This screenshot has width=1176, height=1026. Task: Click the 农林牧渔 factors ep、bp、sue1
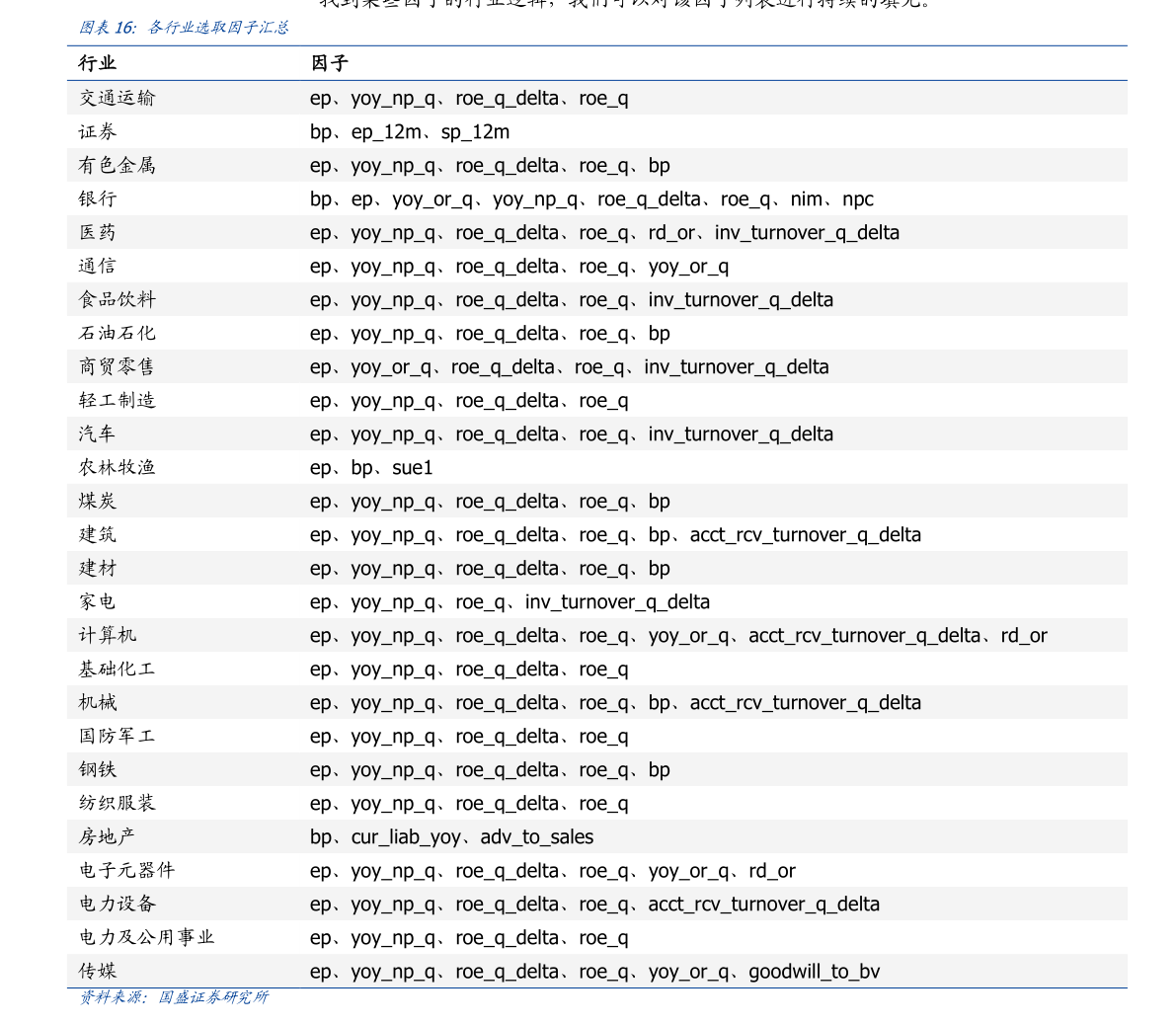(x=371, y=468)
